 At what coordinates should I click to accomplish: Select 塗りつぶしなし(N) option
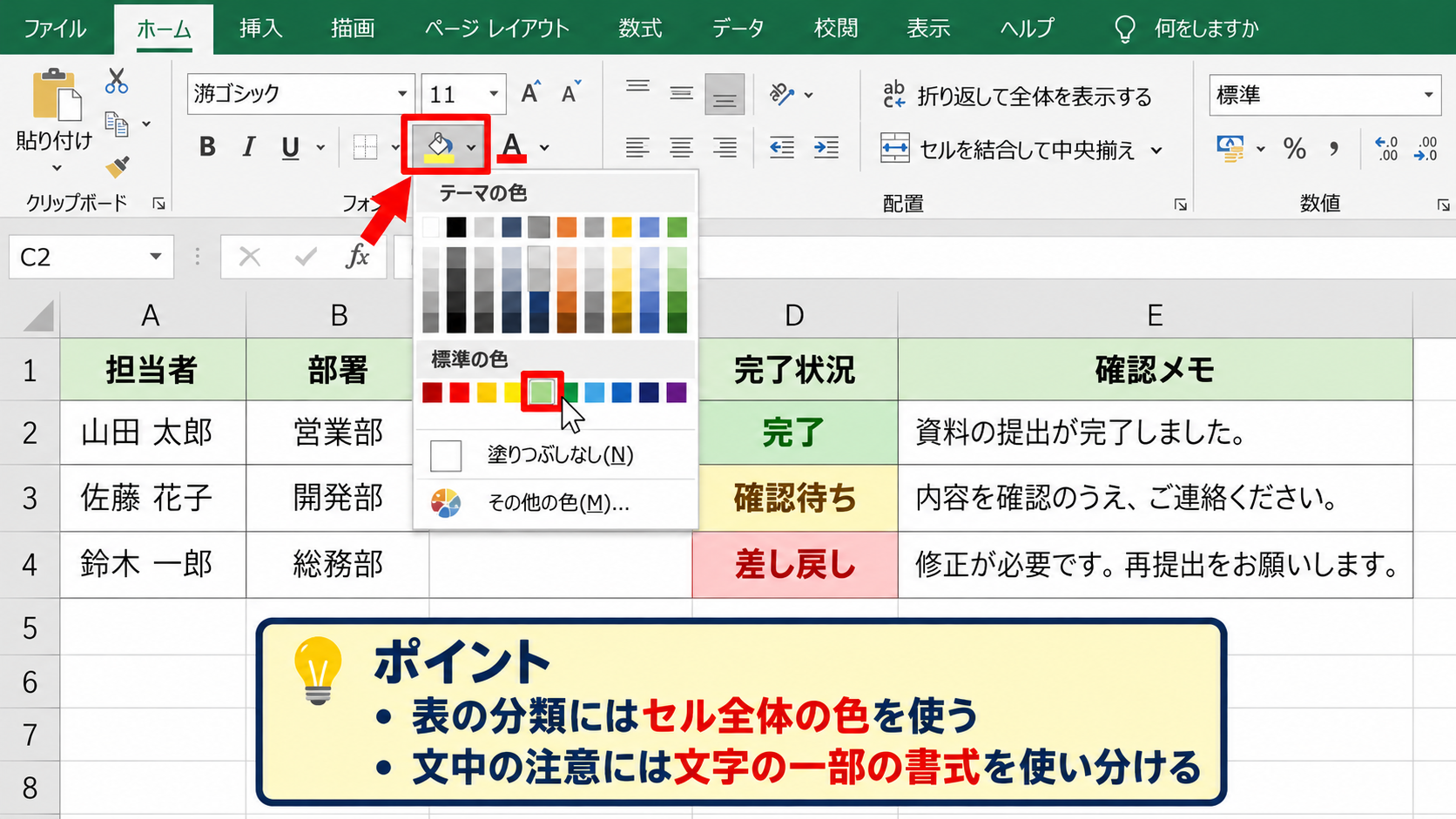coord(556,455)
